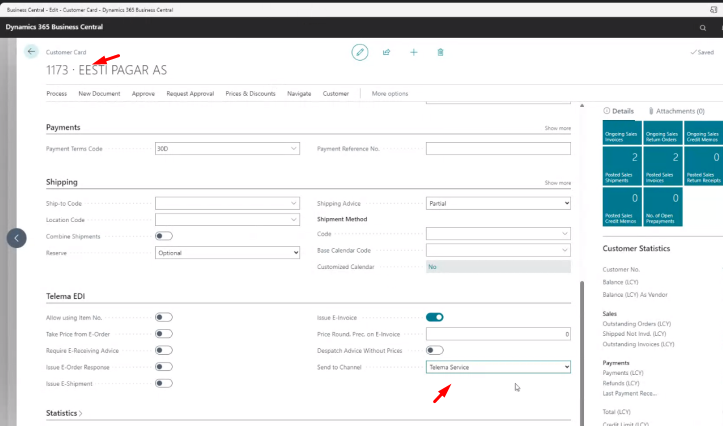723x426 pixels.
Task: Toggle Require E-Receiving Advice switch
Action: coord(164,350)
